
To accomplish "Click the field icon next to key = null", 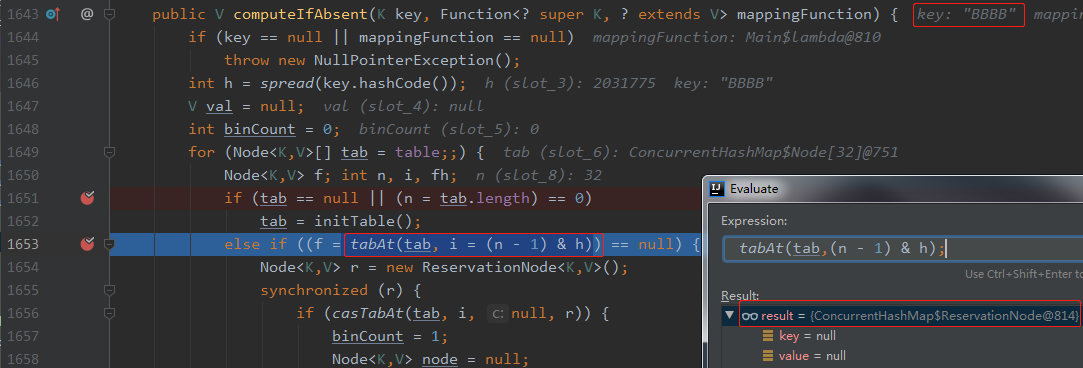I will [x=767, y=336].
